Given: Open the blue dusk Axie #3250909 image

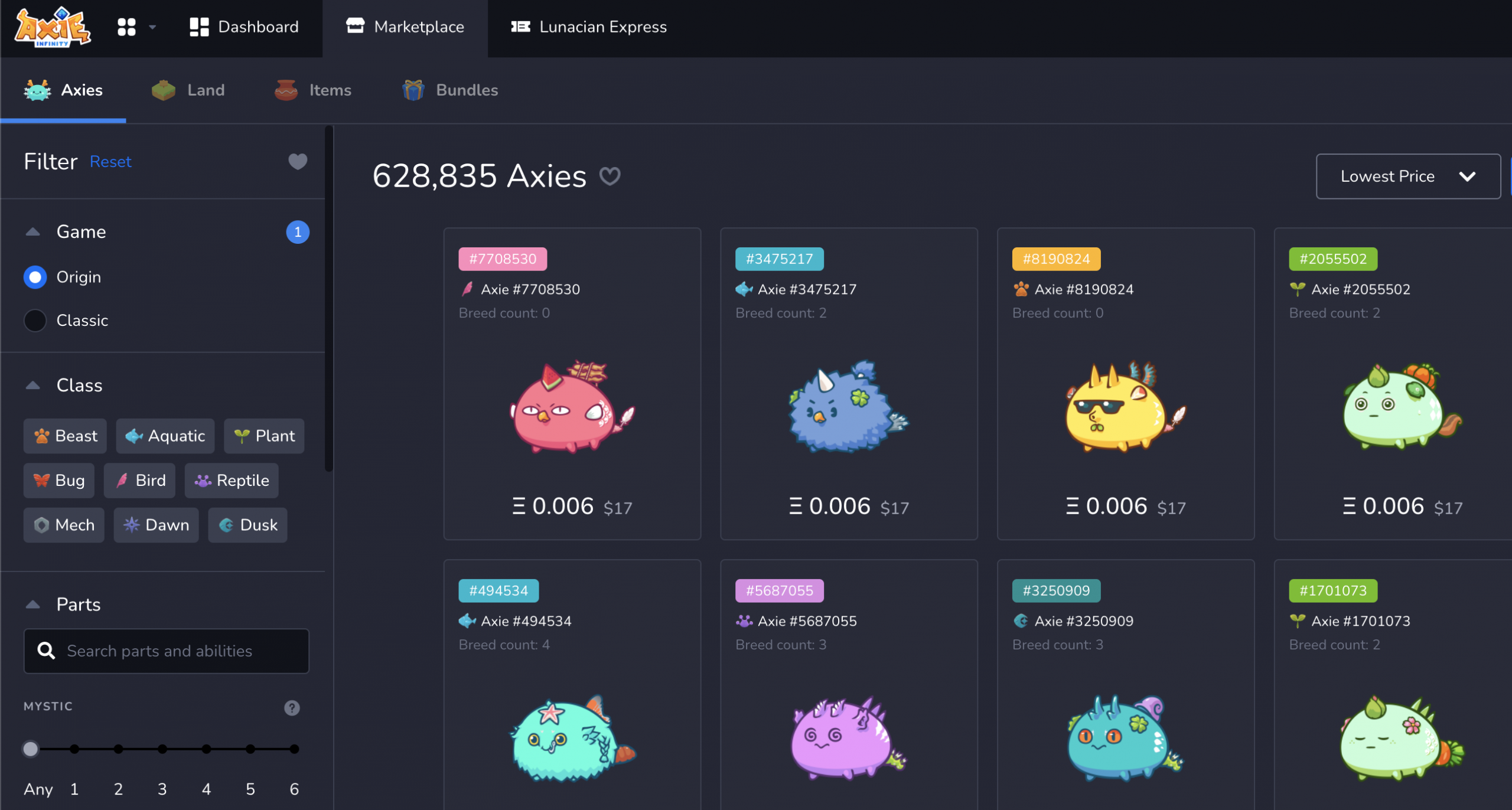Looking at the screenshot, I should 1125,739.
